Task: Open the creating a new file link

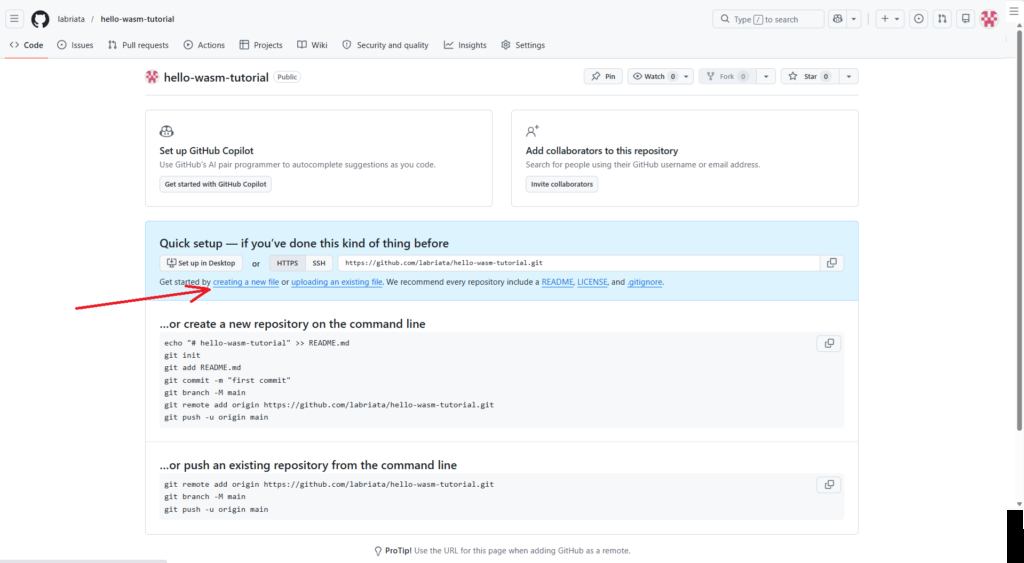Action: (x=246, y=282)
